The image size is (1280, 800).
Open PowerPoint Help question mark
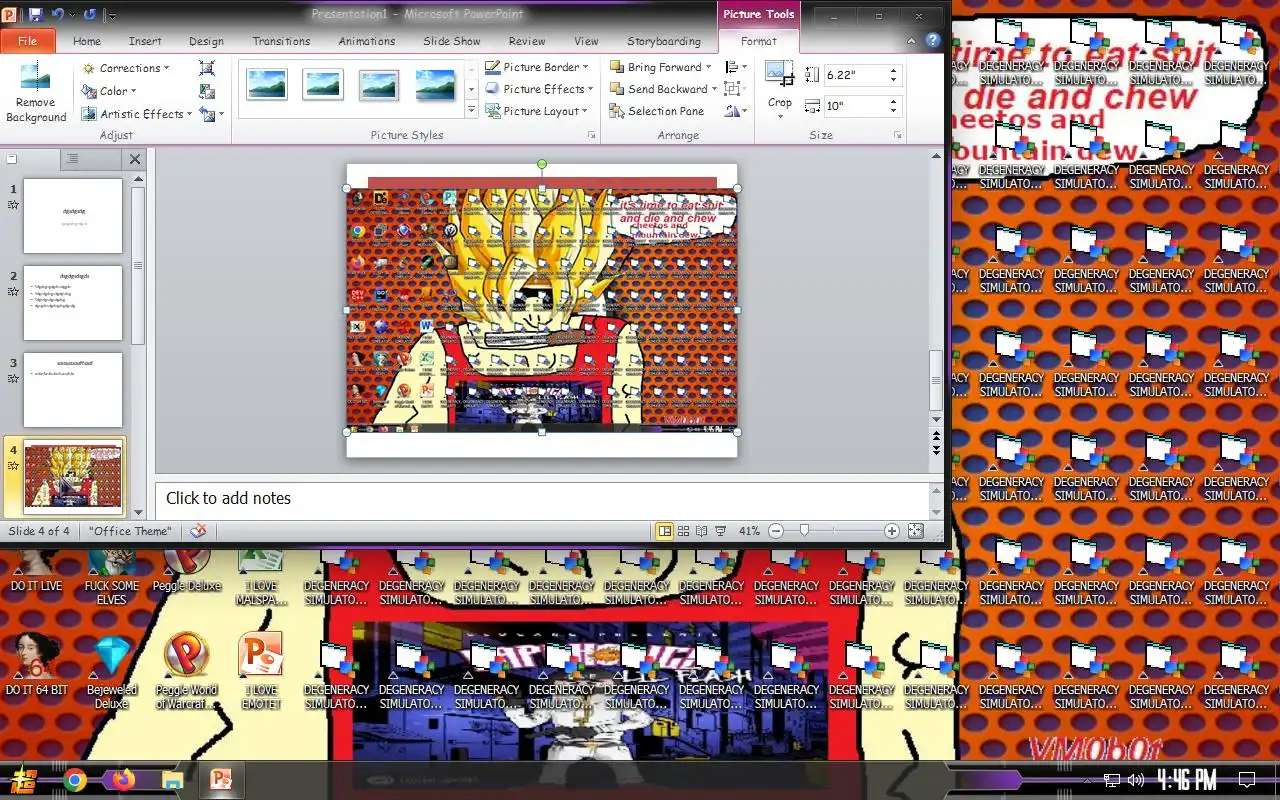click(x=933, y=41)
